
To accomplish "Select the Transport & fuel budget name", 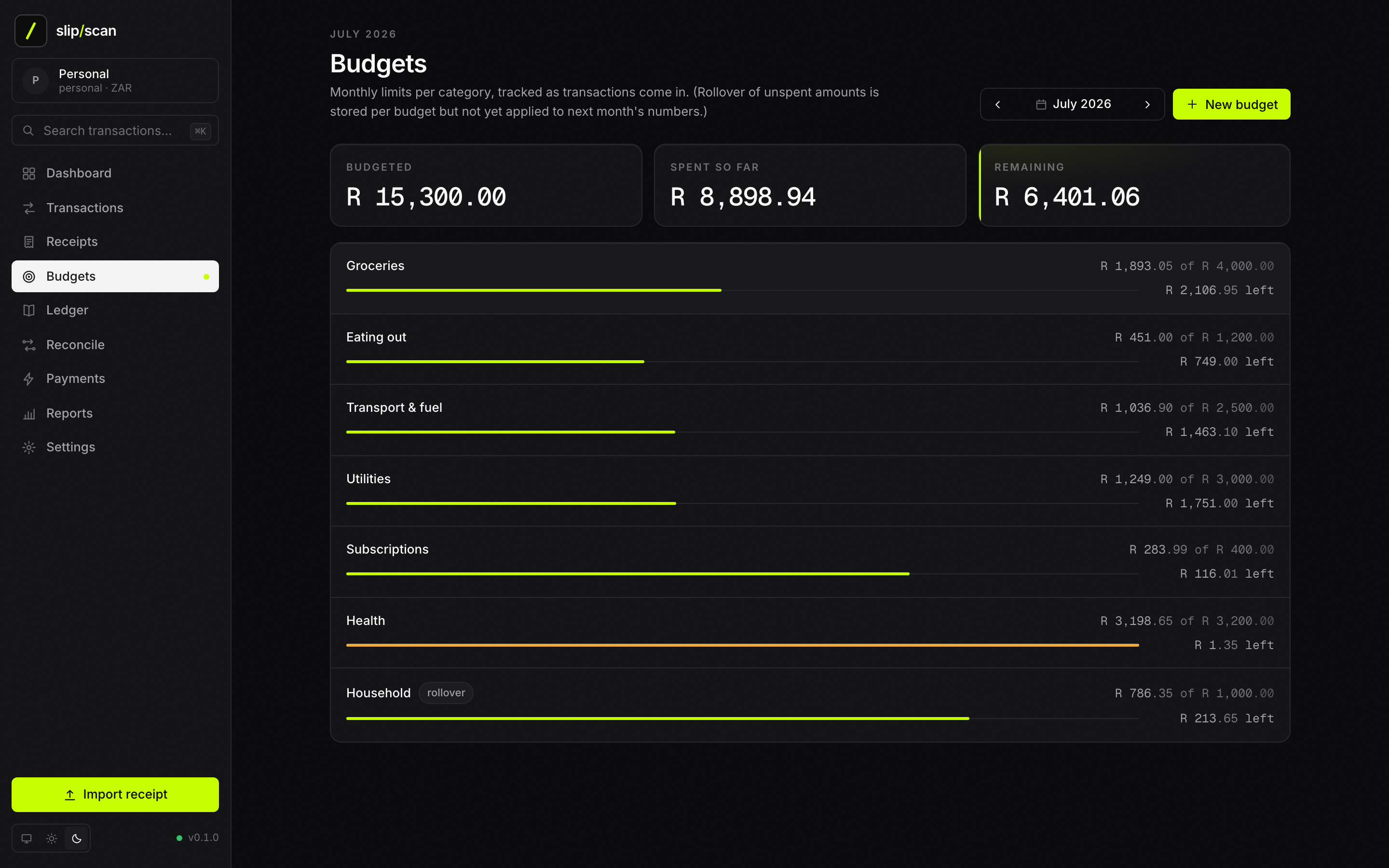I will tap(395, 407).
